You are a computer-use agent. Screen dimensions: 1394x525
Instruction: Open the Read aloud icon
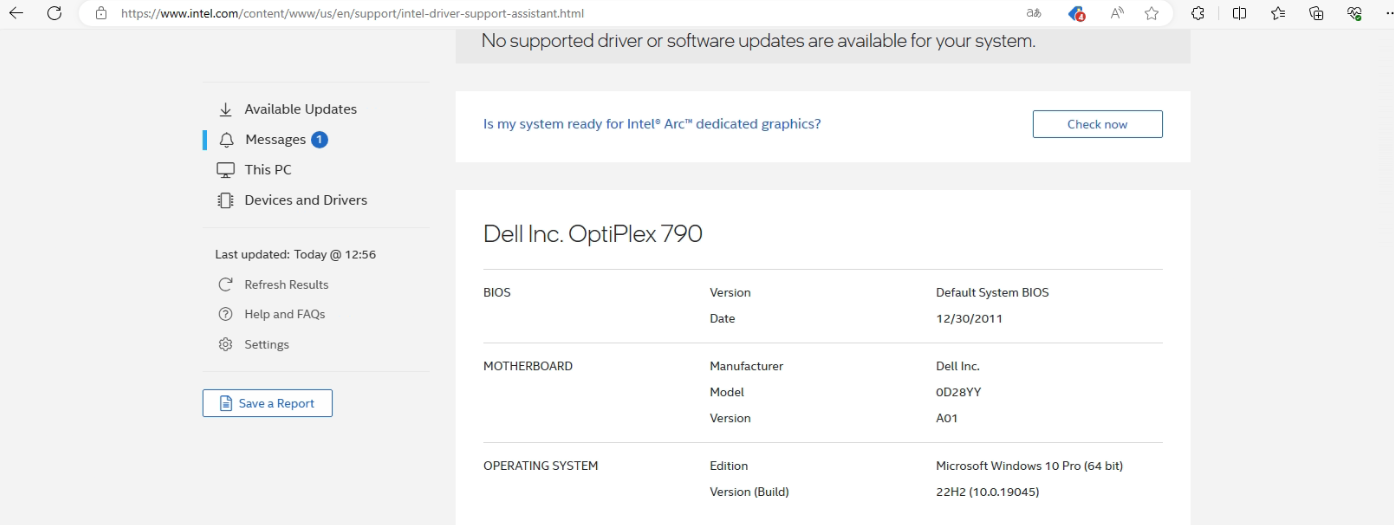pyautogui.click(x=1117, y=14)
